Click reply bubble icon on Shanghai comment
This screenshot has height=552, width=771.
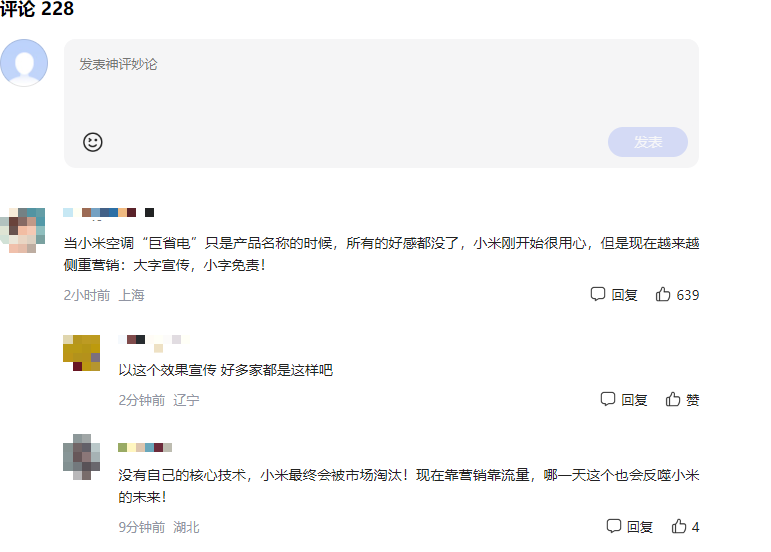[x=598, y=295]
